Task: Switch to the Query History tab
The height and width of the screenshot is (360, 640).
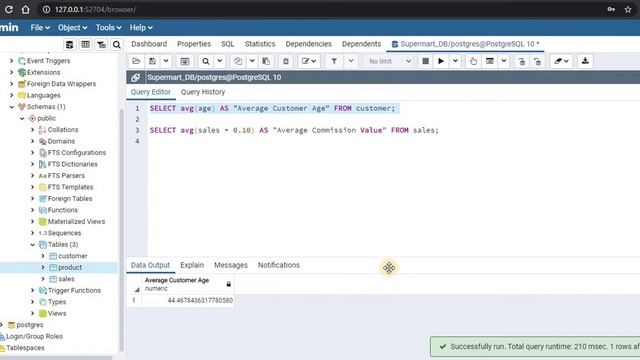Action: [203, 92]
